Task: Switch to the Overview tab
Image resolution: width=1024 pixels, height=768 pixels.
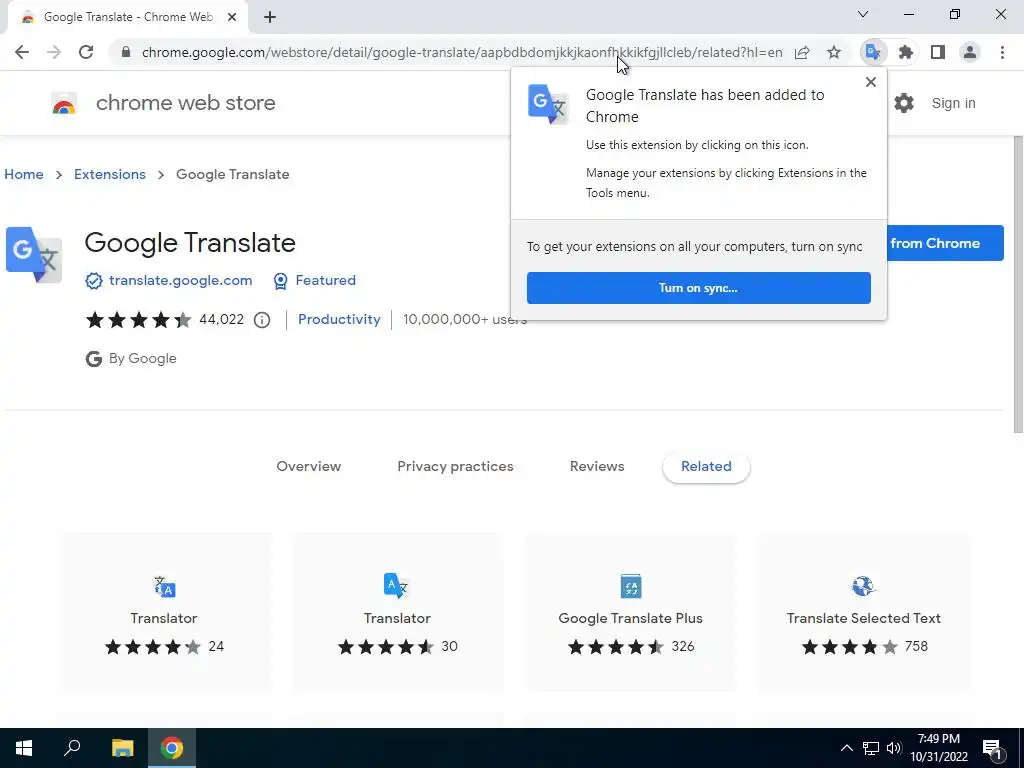Action: [308, 466]
